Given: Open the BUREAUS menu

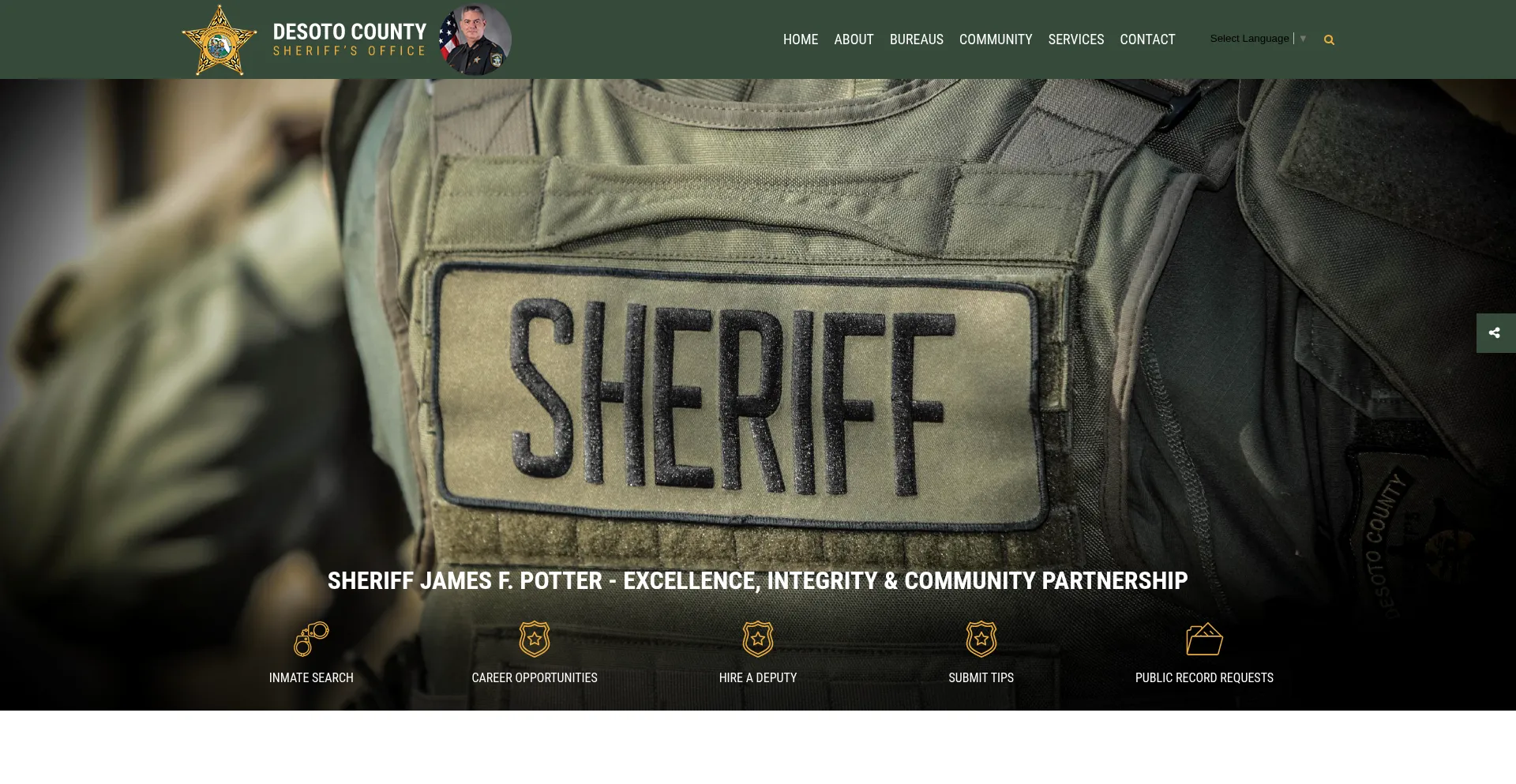Looking at the screenshot, I should click(916, 39).
